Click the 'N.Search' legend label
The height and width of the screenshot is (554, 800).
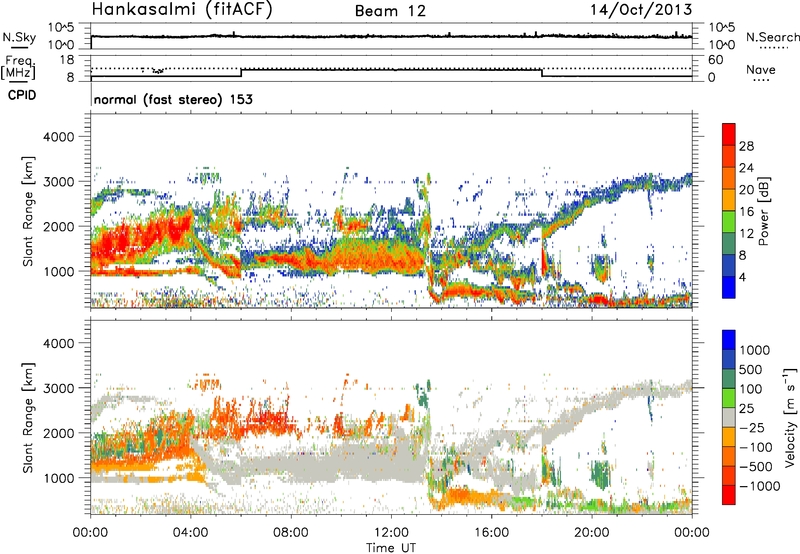(772, 37)
